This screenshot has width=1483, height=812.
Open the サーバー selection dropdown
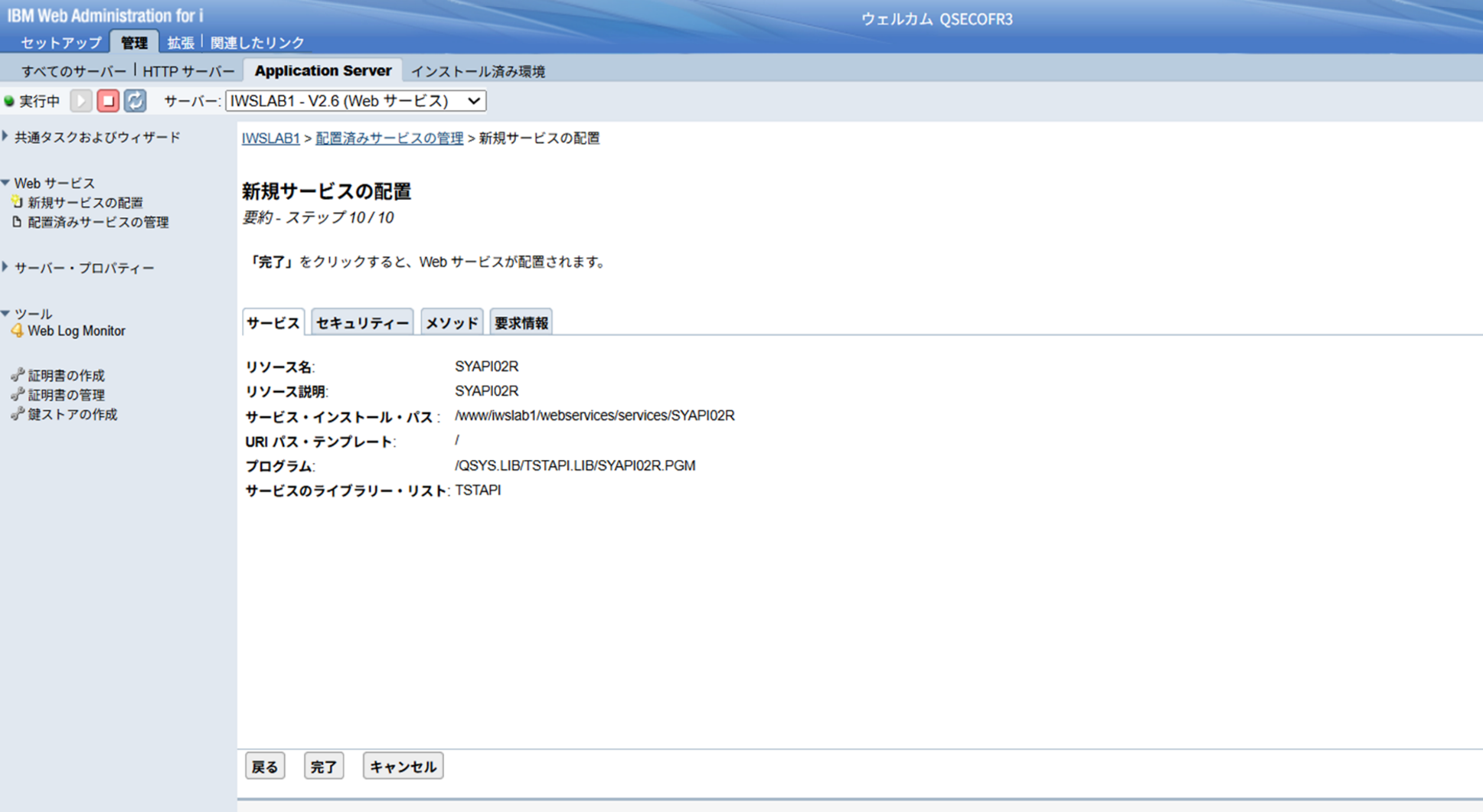tap(355, 101)
